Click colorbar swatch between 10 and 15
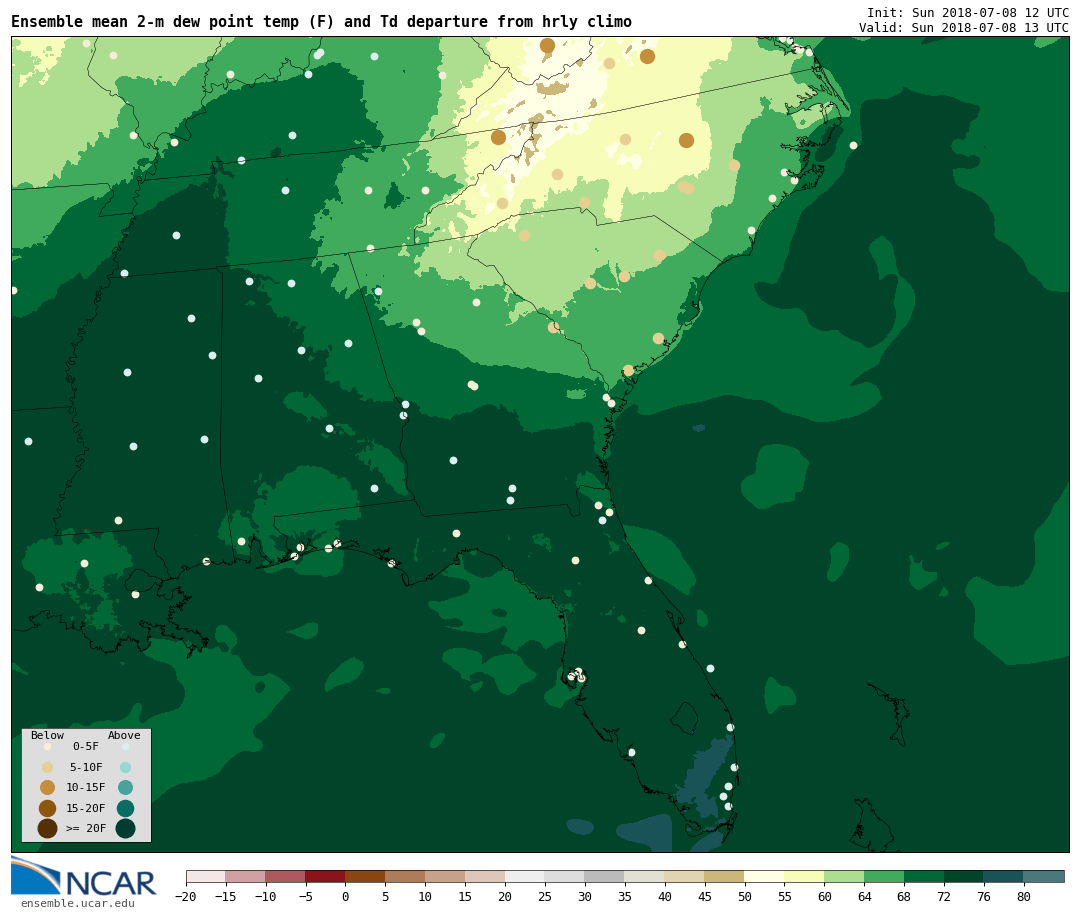 (446, 877)
